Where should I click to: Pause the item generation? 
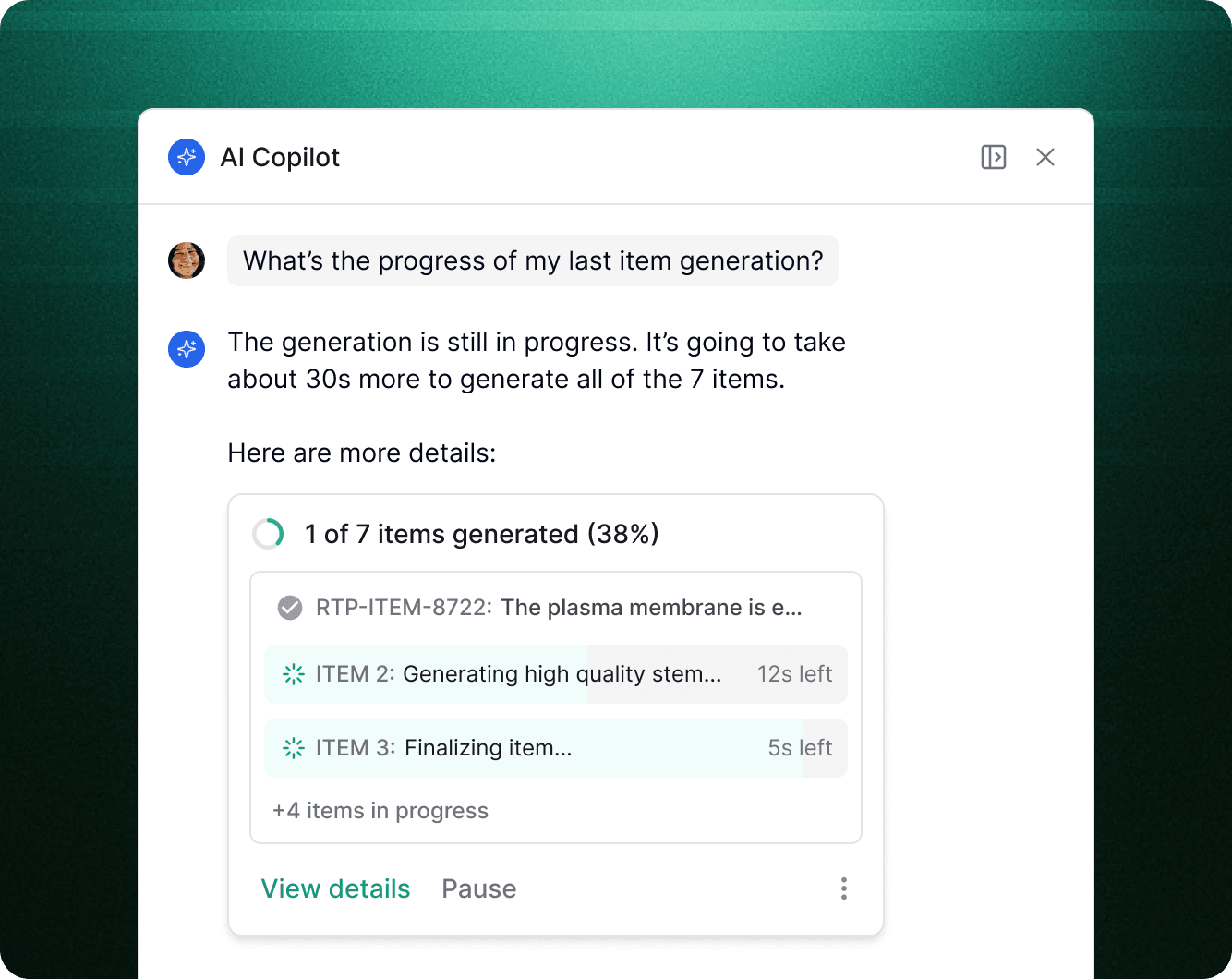coord(479,888)
